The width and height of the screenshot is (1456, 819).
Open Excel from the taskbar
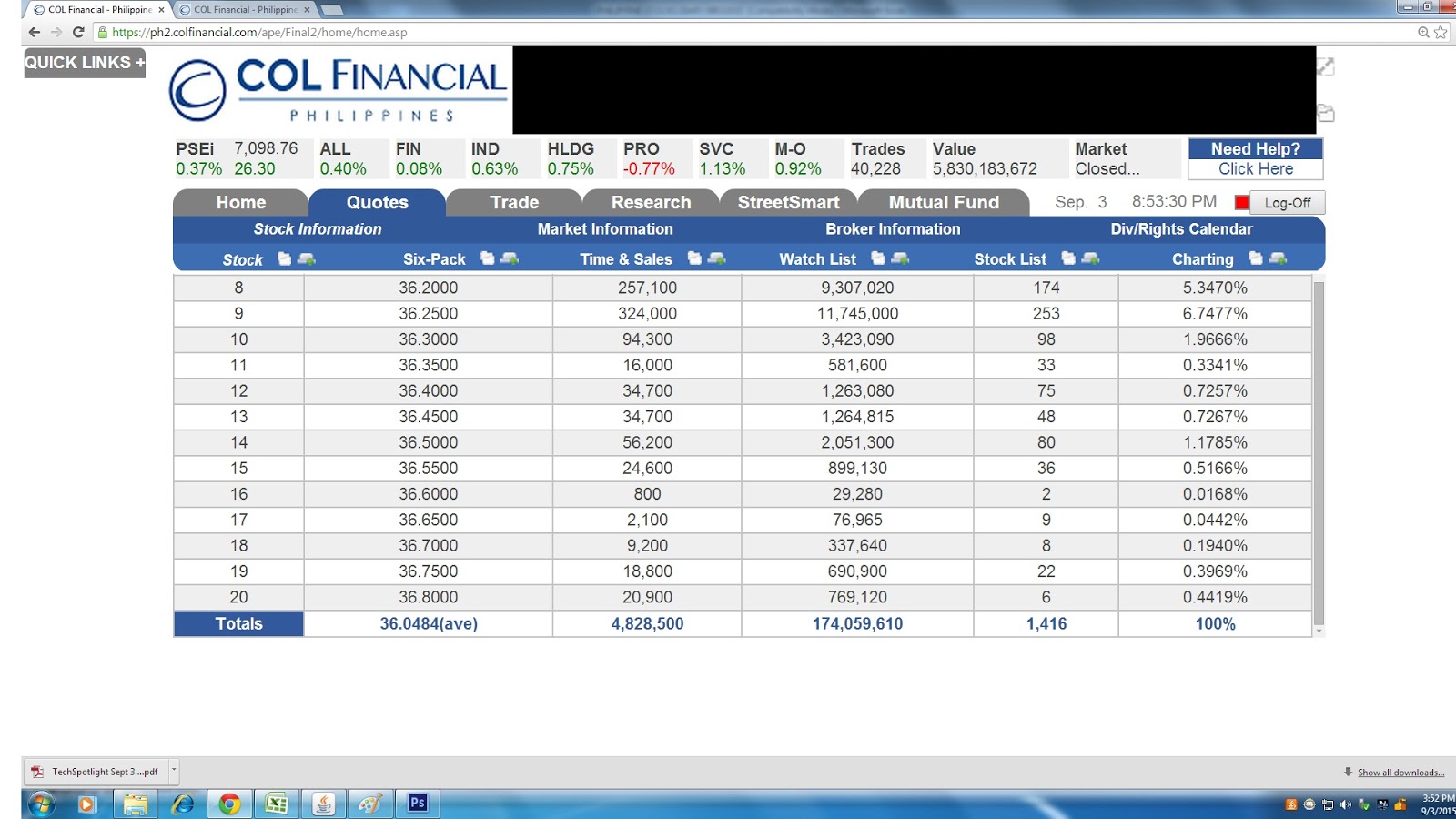coord(276,804)
